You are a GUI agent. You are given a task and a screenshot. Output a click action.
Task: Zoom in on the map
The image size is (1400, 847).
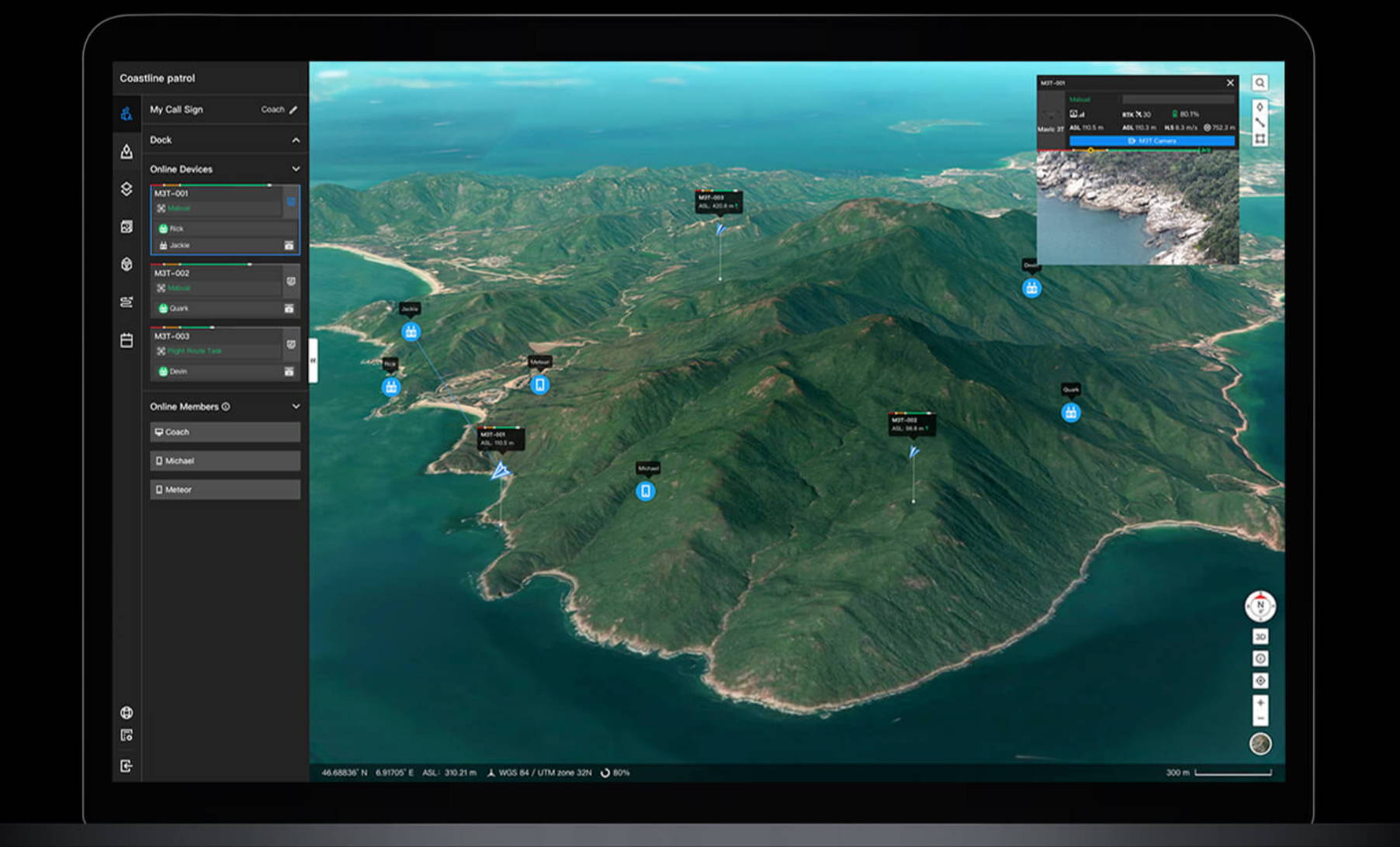point(1260,703)
